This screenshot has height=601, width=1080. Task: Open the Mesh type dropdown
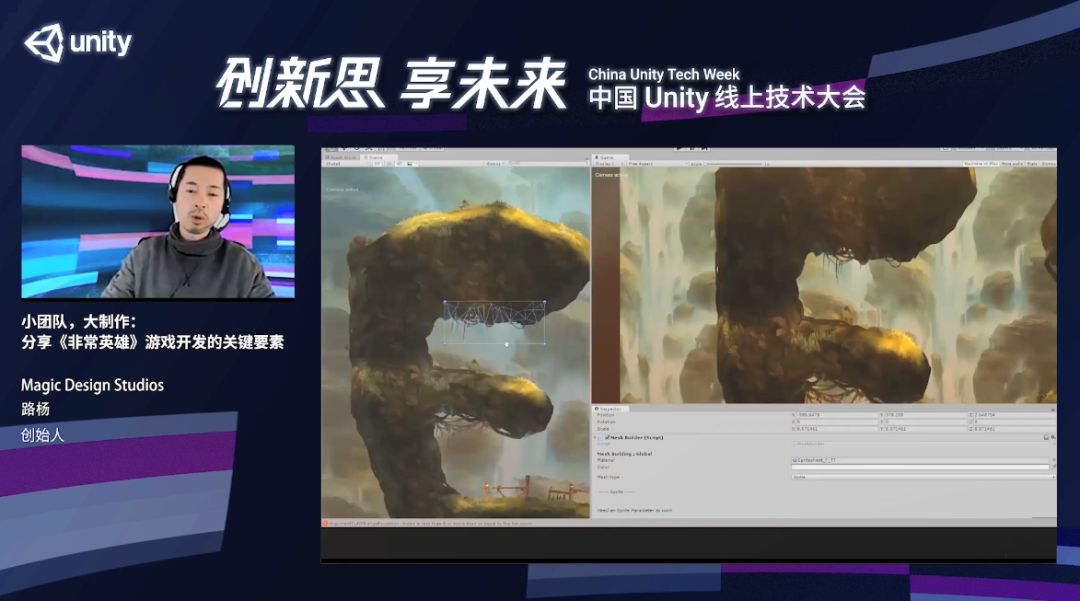coord(923,477)
